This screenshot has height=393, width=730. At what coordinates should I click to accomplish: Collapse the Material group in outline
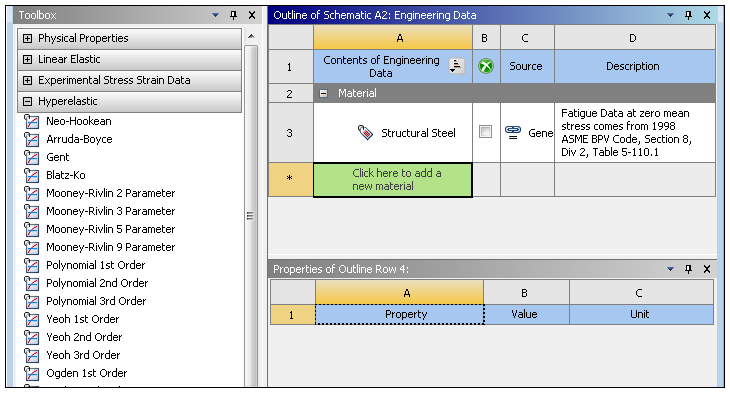324,93
